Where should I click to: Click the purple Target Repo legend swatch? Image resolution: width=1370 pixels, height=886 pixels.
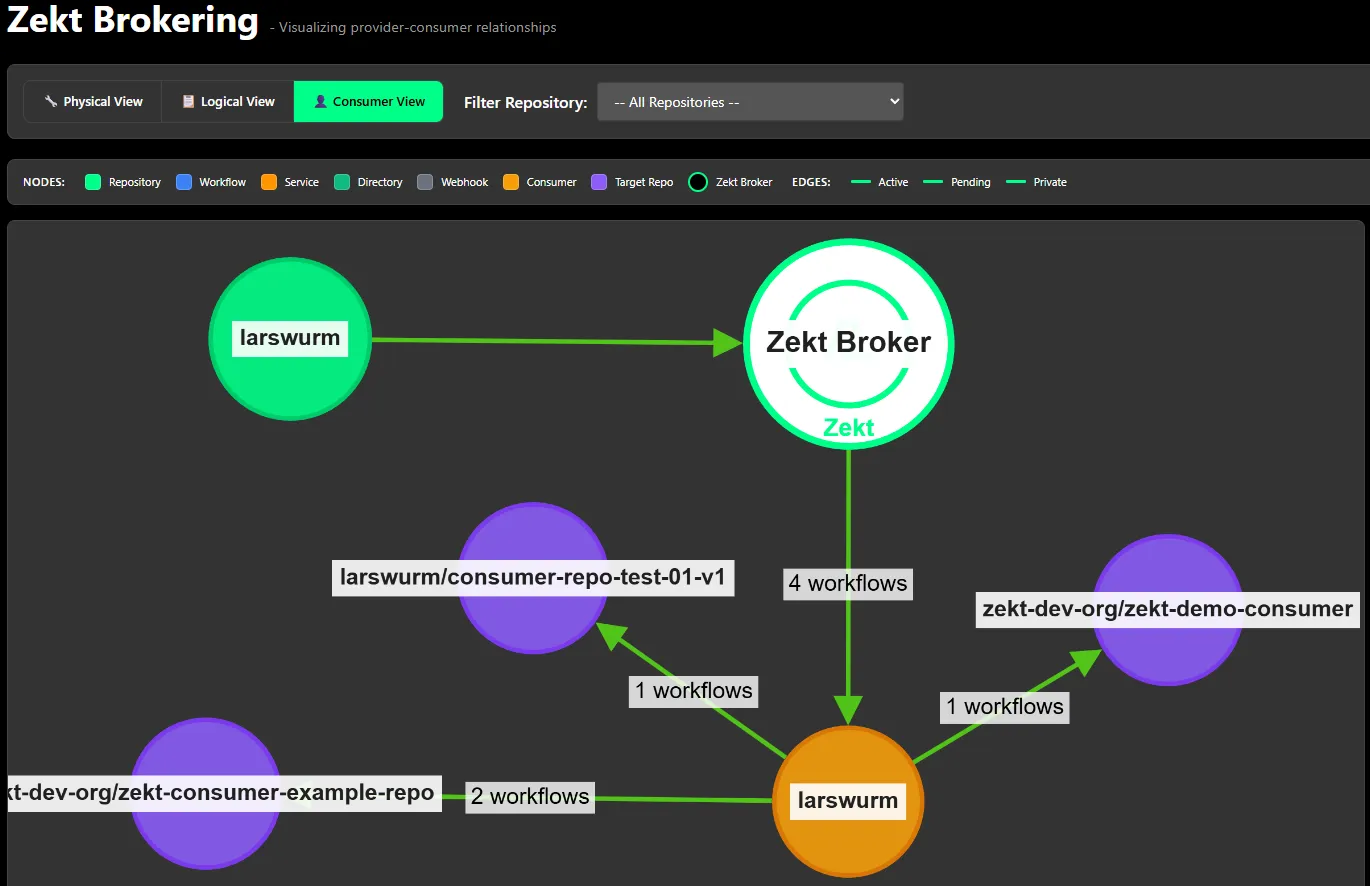point(600,182)
